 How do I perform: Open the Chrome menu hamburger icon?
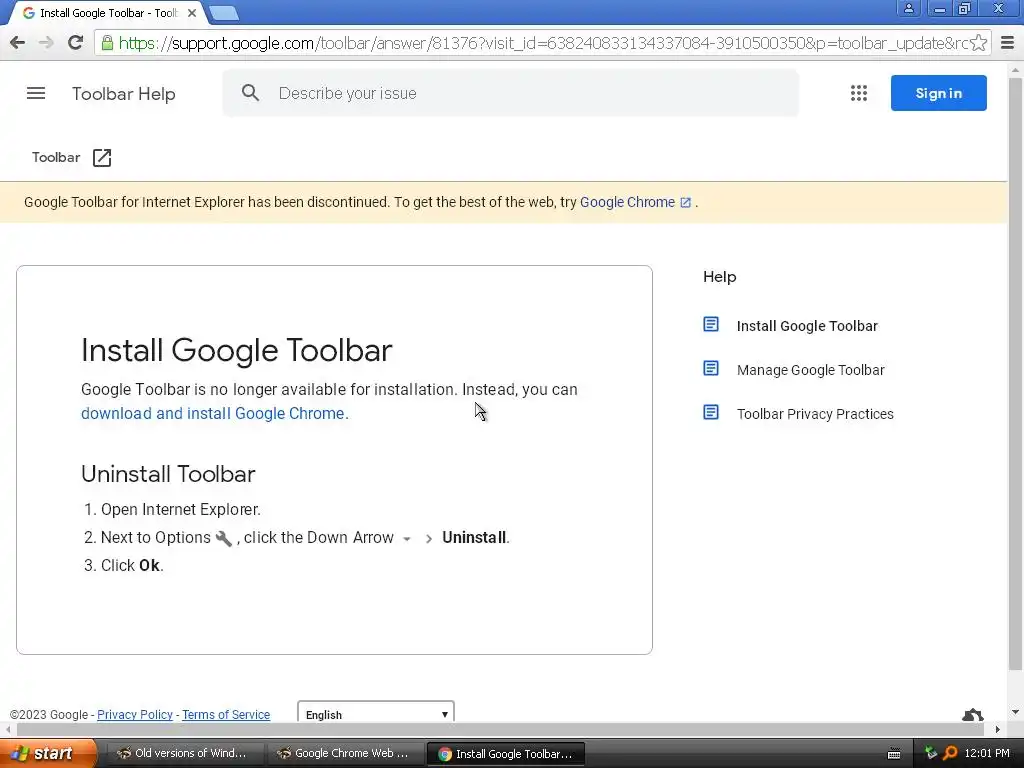click(1007, 43)
